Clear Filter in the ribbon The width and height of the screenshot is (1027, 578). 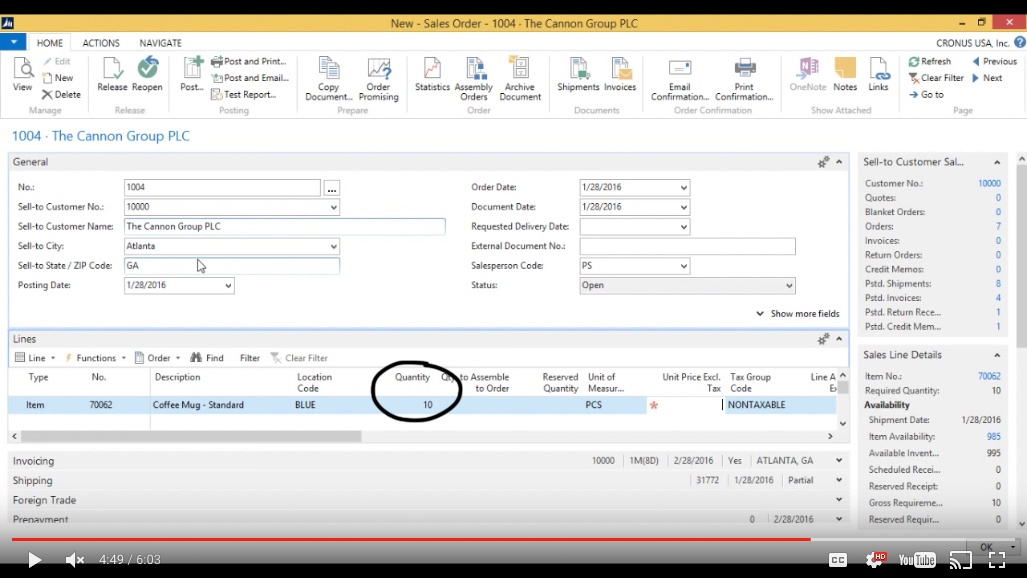936,78
